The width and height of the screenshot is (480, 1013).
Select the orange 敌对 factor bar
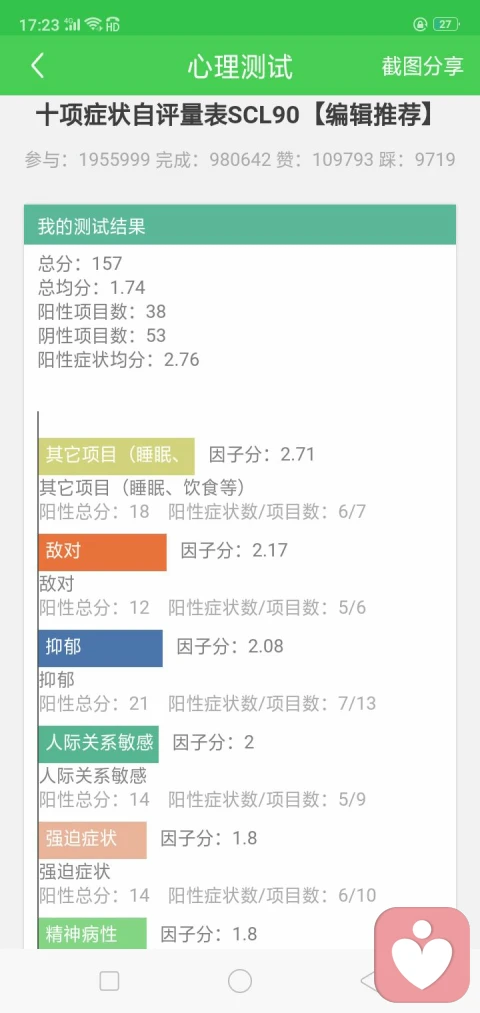click(102, 552)
